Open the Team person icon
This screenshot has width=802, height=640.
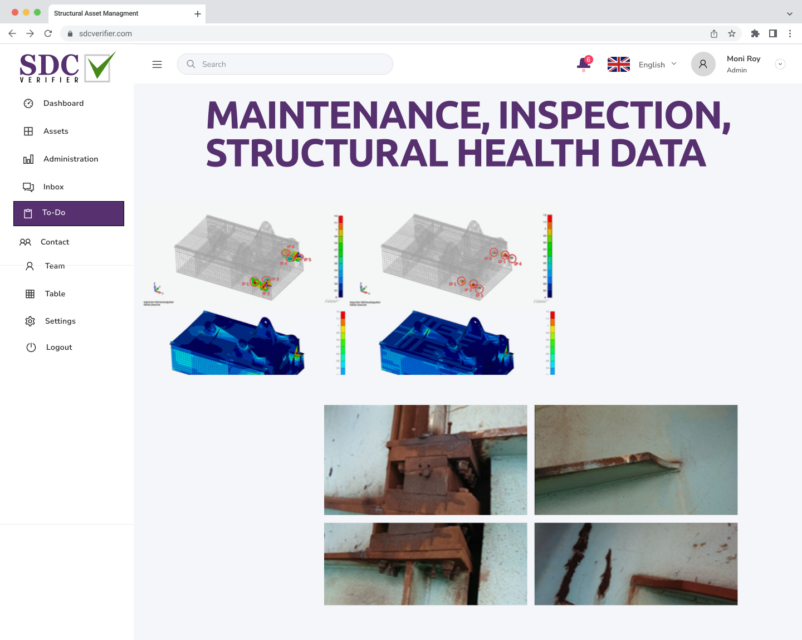pyautogui.click(x=29, y=266)
